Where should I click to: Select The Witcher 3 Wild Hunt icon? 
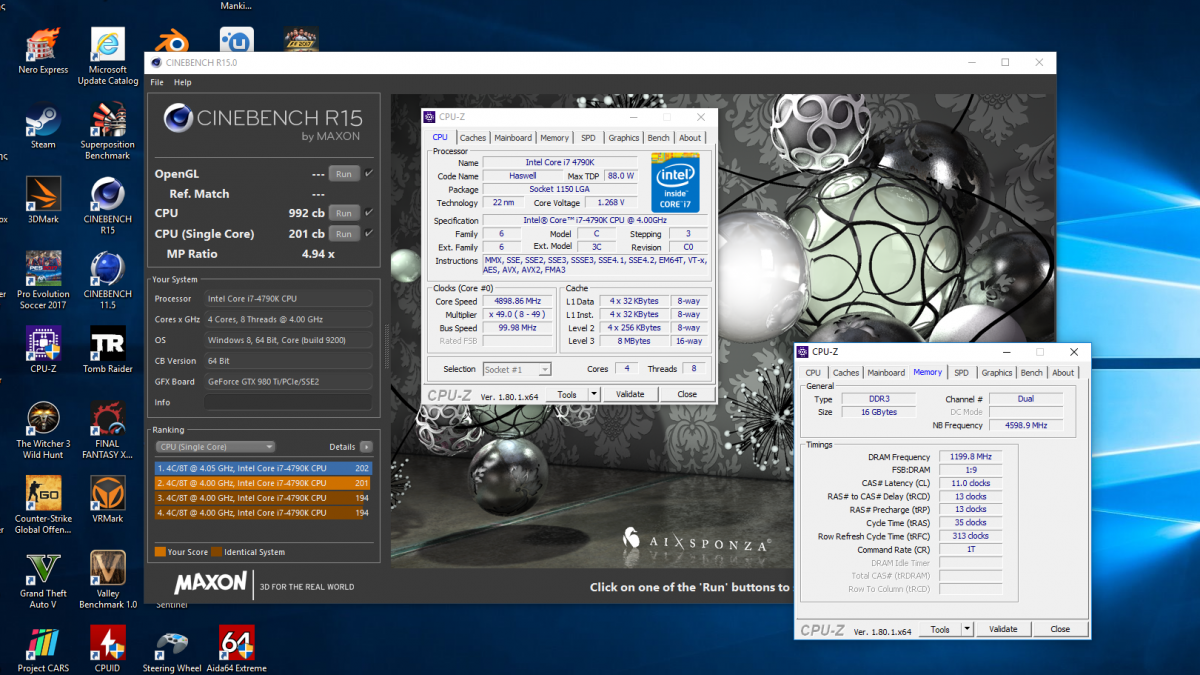pos(43,431)
